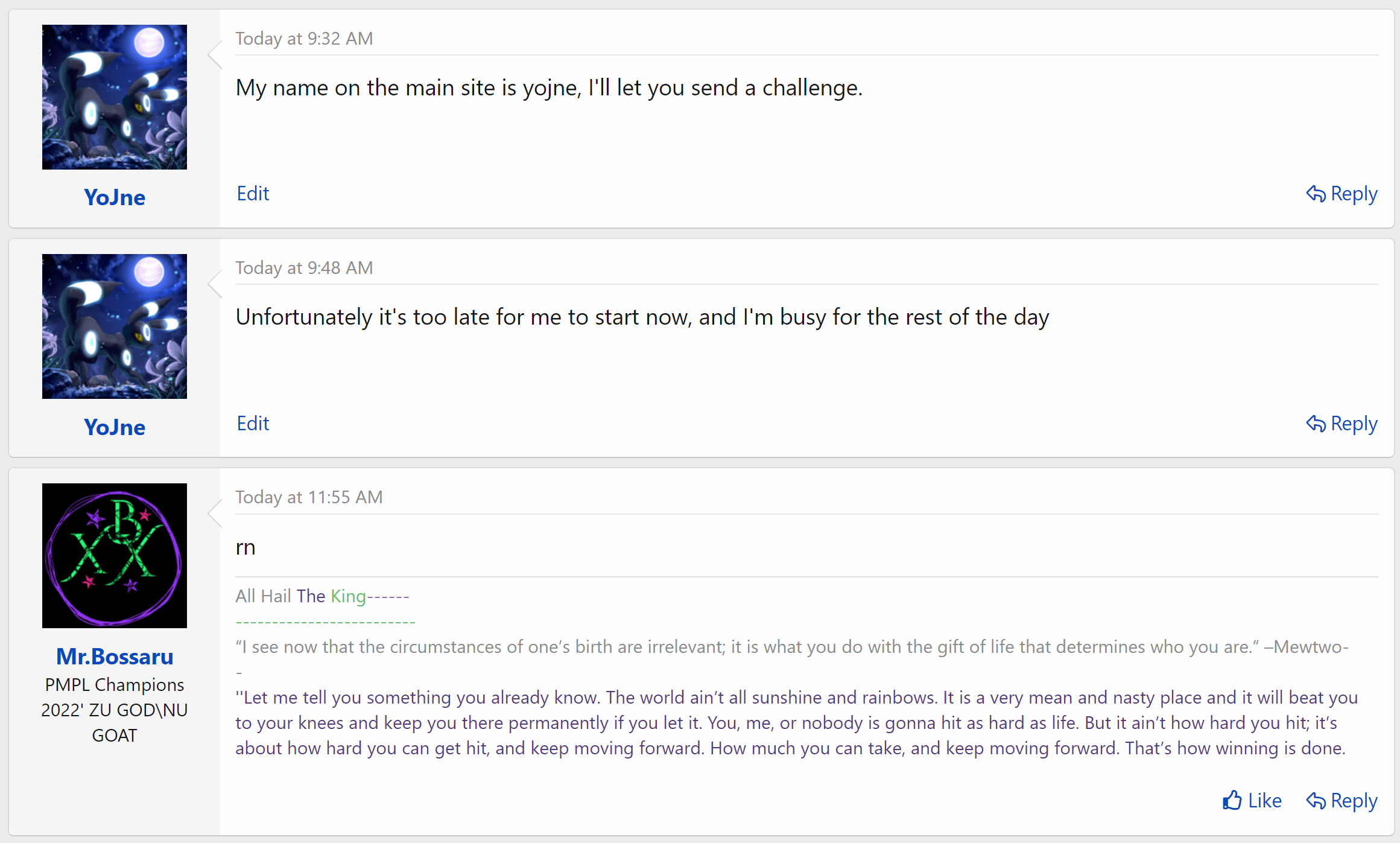Click the 'Today at 9:48 AM' timestamp
Screen dimensions: 1400x843
(304, 268)
